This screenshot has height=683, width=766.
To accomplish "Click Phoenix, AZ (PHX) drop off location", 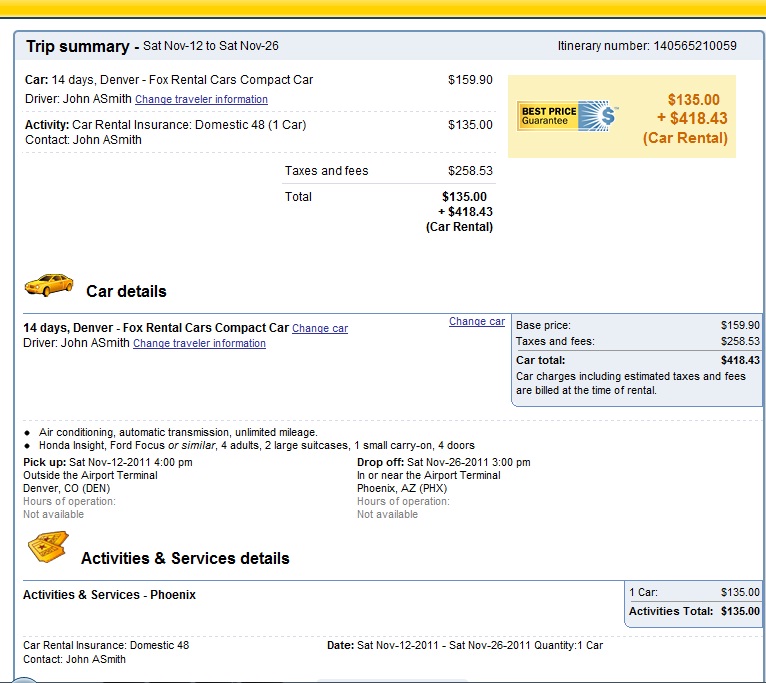I will [402, 489].
